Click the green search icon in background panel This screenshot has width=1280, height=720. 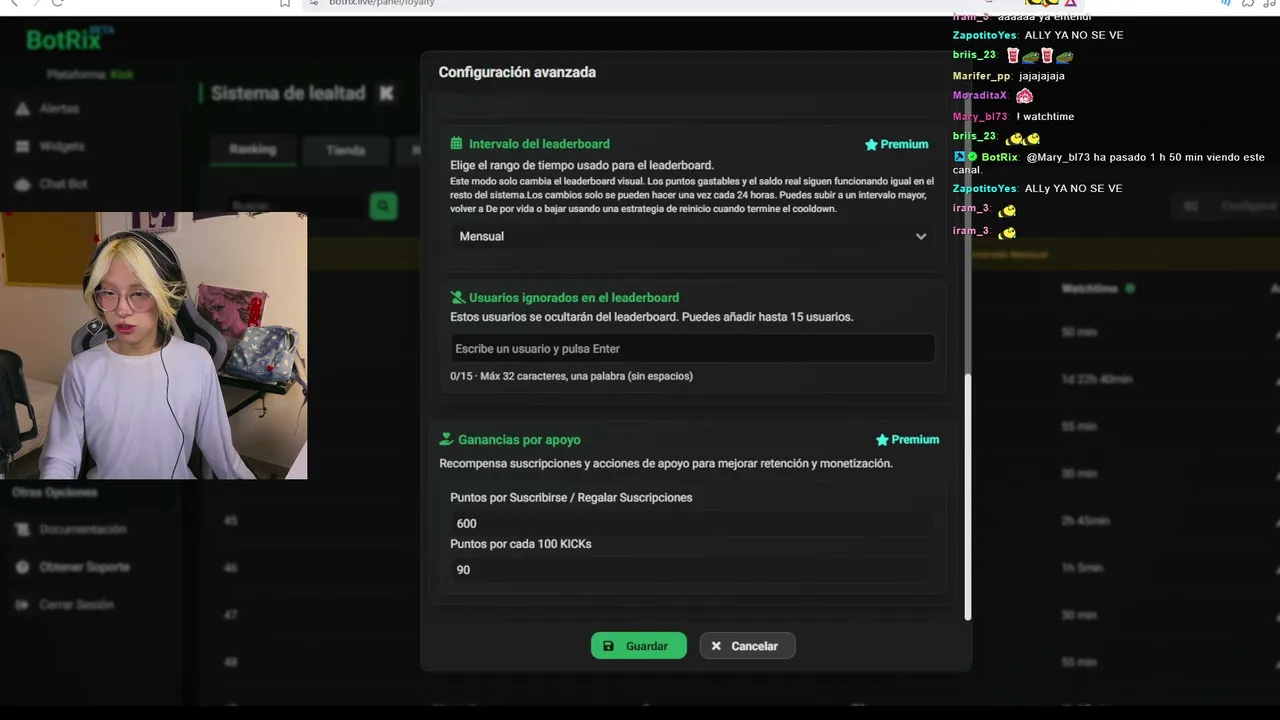383,206
